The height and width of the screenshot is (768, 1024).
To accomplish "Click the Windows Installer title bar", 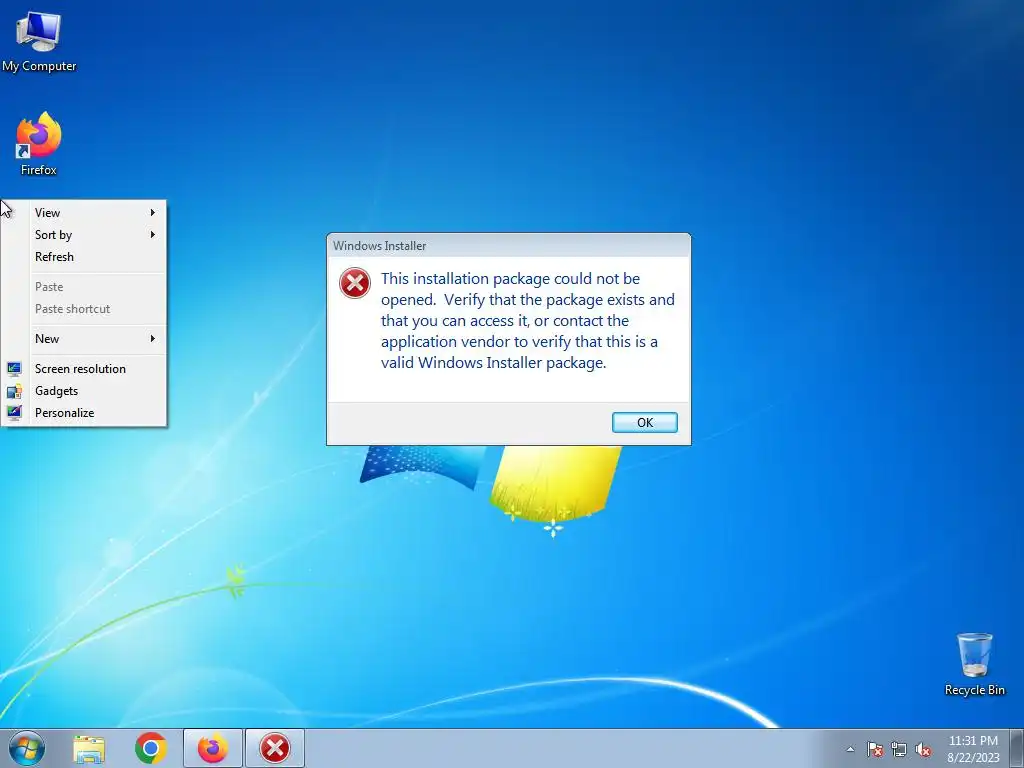I will (x=508, y=246).
